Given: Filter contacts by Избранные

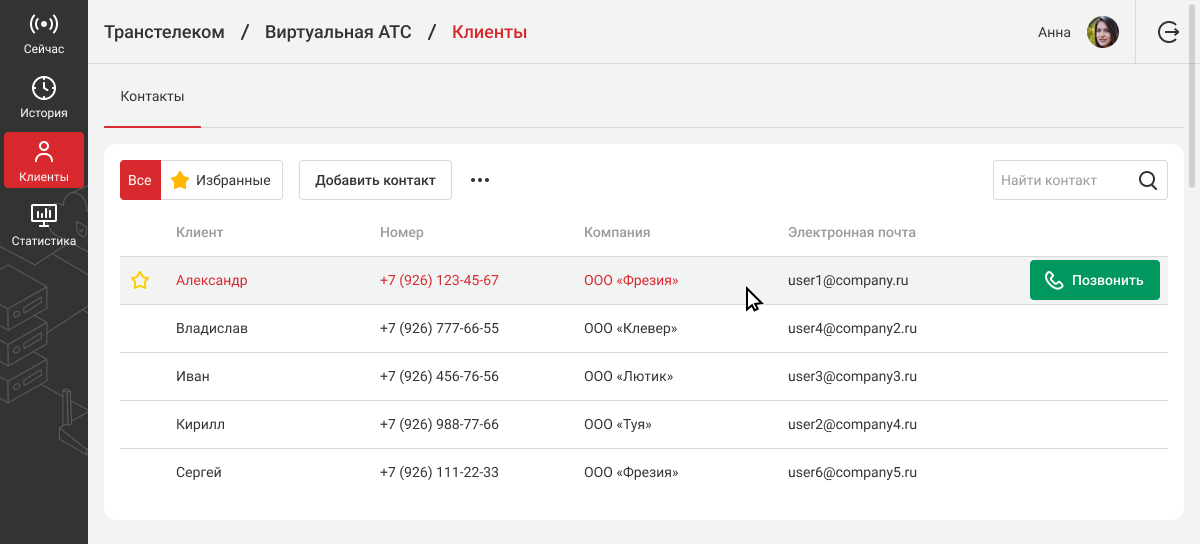Looking at the screenshot, I should coord(222,181).
